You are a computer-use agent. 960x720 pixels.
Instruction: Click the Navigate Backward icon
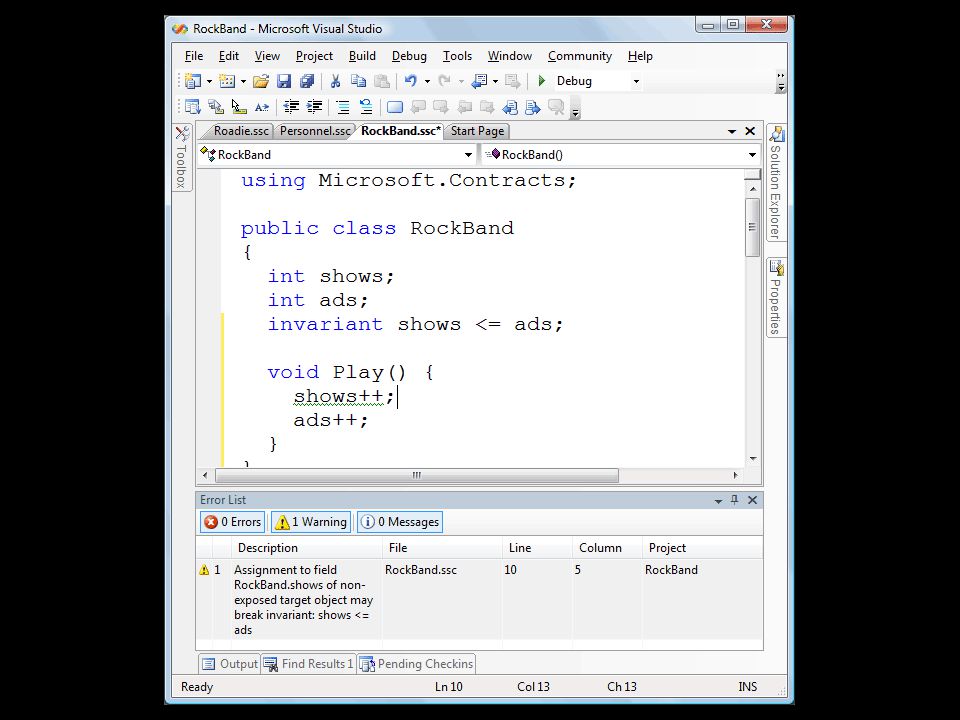click(x=479, y=81)
